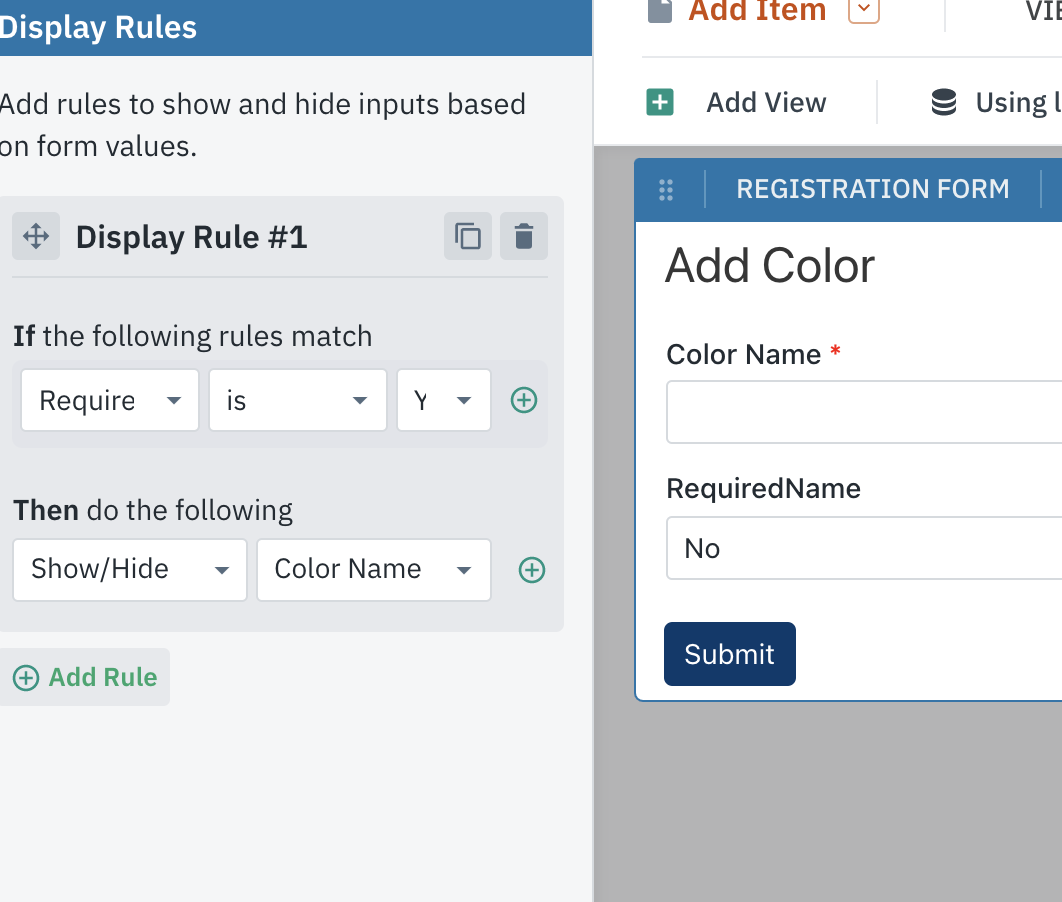Click the Add Rule button
The image size is (1062, 902).
(86, 677)
